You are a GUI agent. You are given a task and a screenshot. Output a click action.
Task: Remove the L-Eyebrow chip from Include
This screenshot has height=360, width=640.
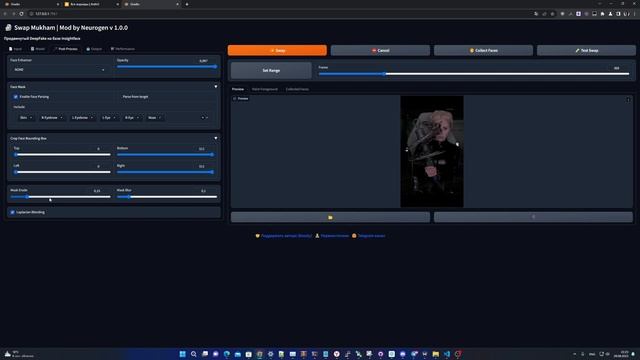pyautogui.click(x=91, y=118)
